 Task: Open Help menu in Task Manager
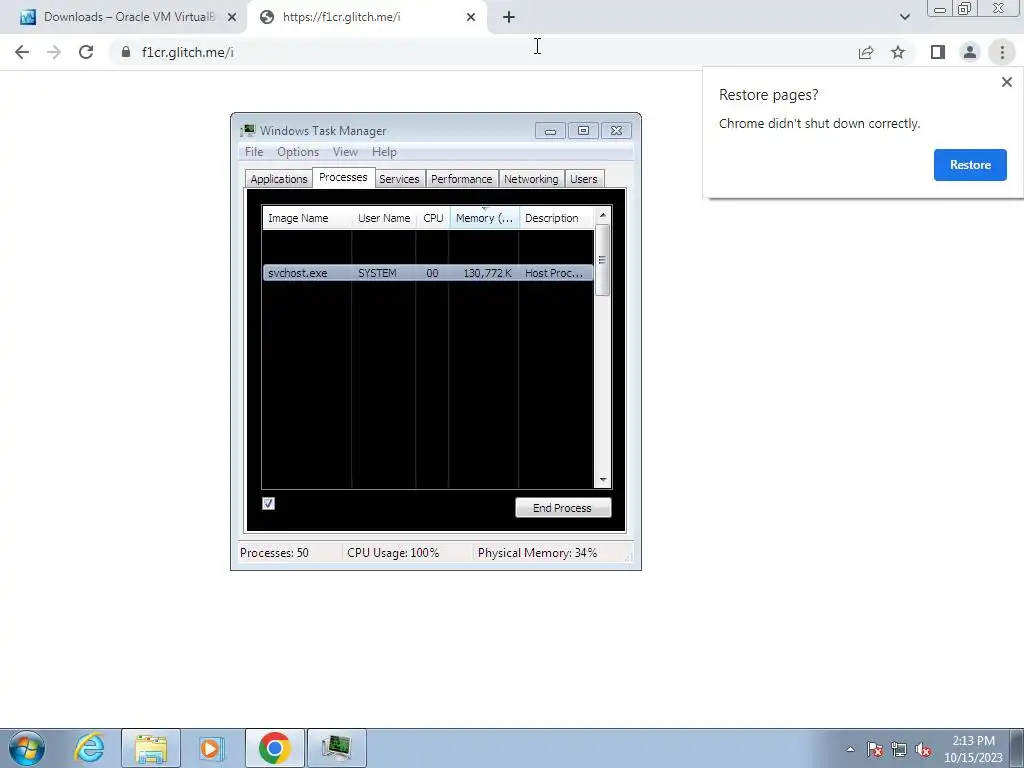point(384,152)
